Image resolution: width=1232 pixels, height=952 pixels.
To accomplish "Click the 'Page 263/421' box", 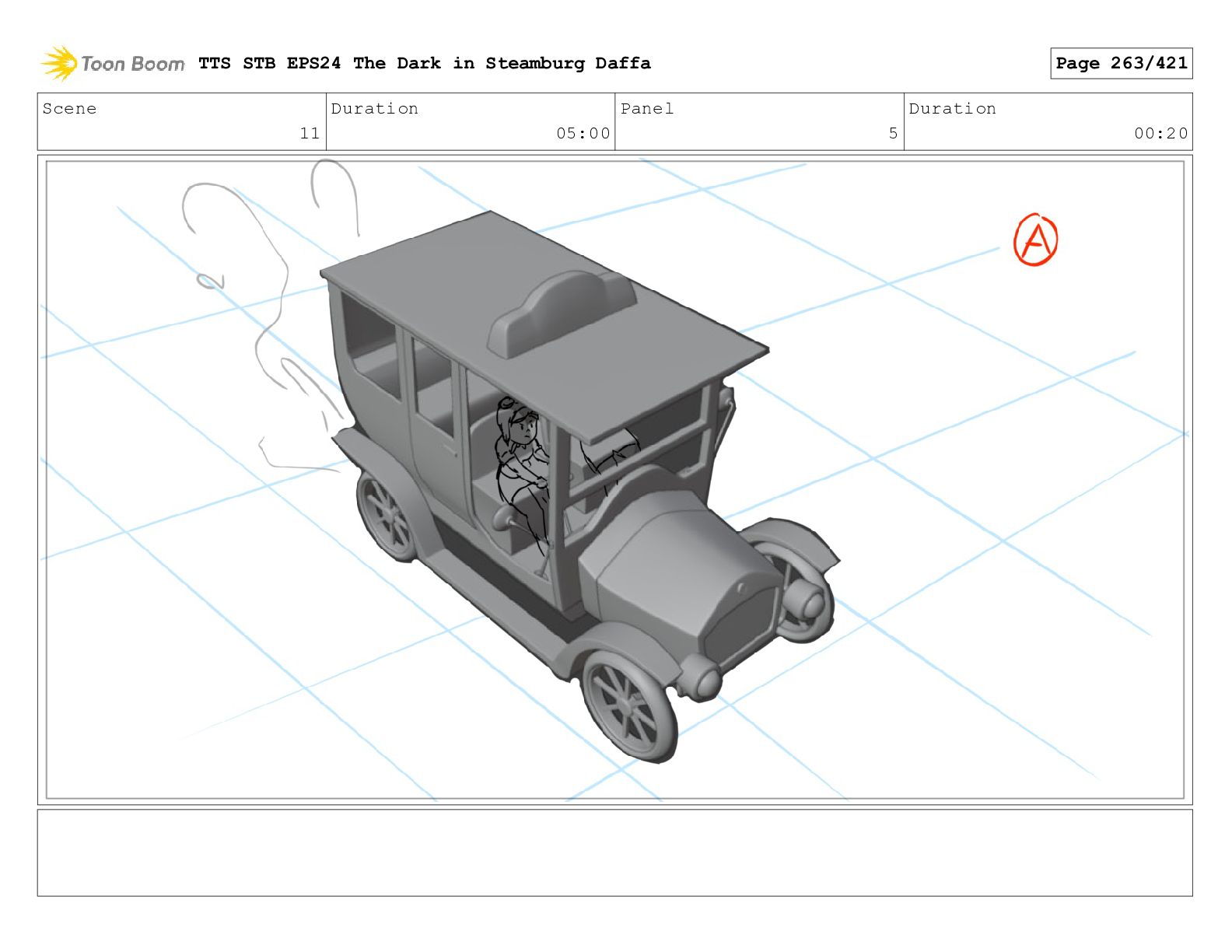I will (x=1121, y=63).
